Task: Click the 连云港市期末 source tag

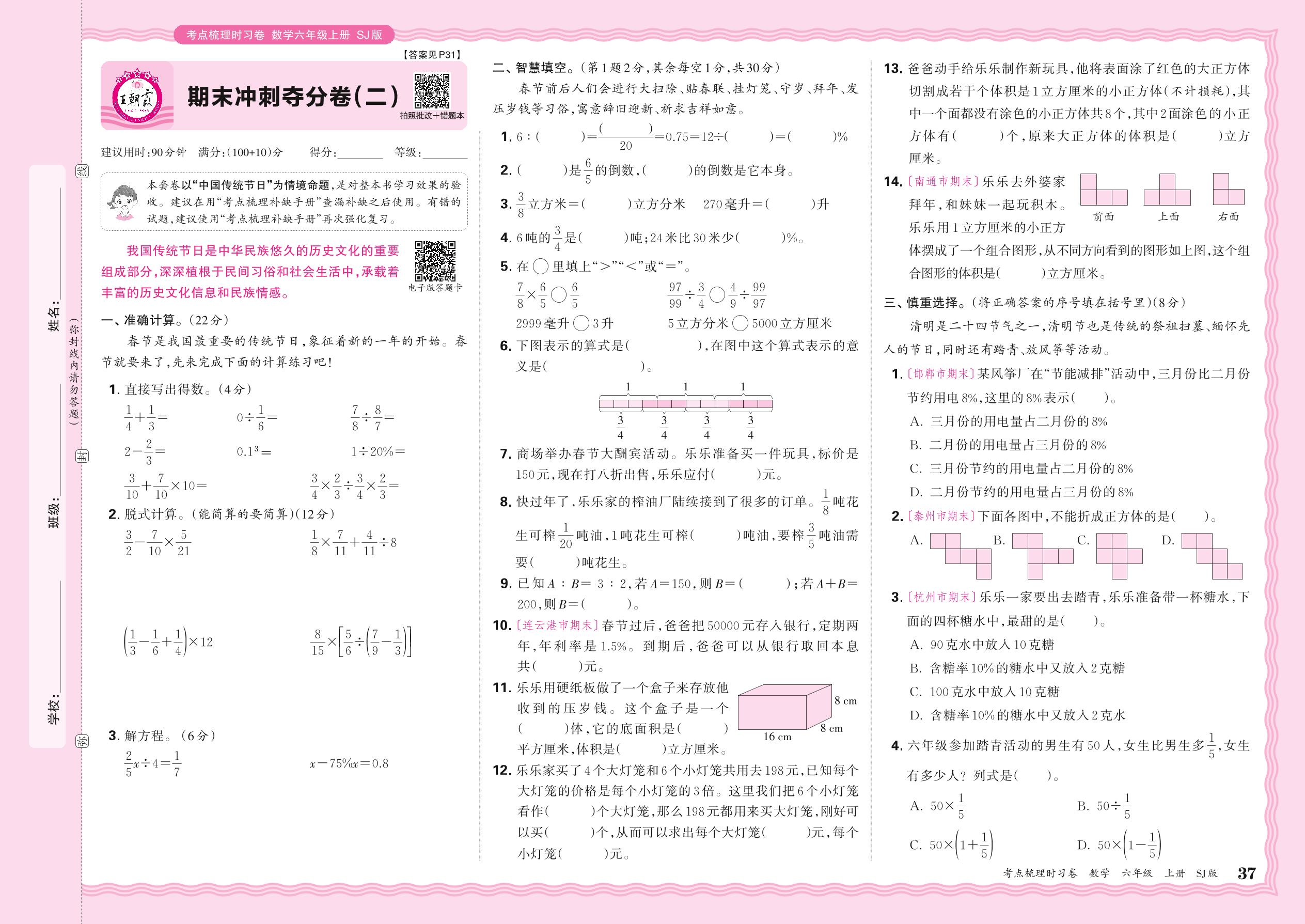Action: (x=557, y=625)
